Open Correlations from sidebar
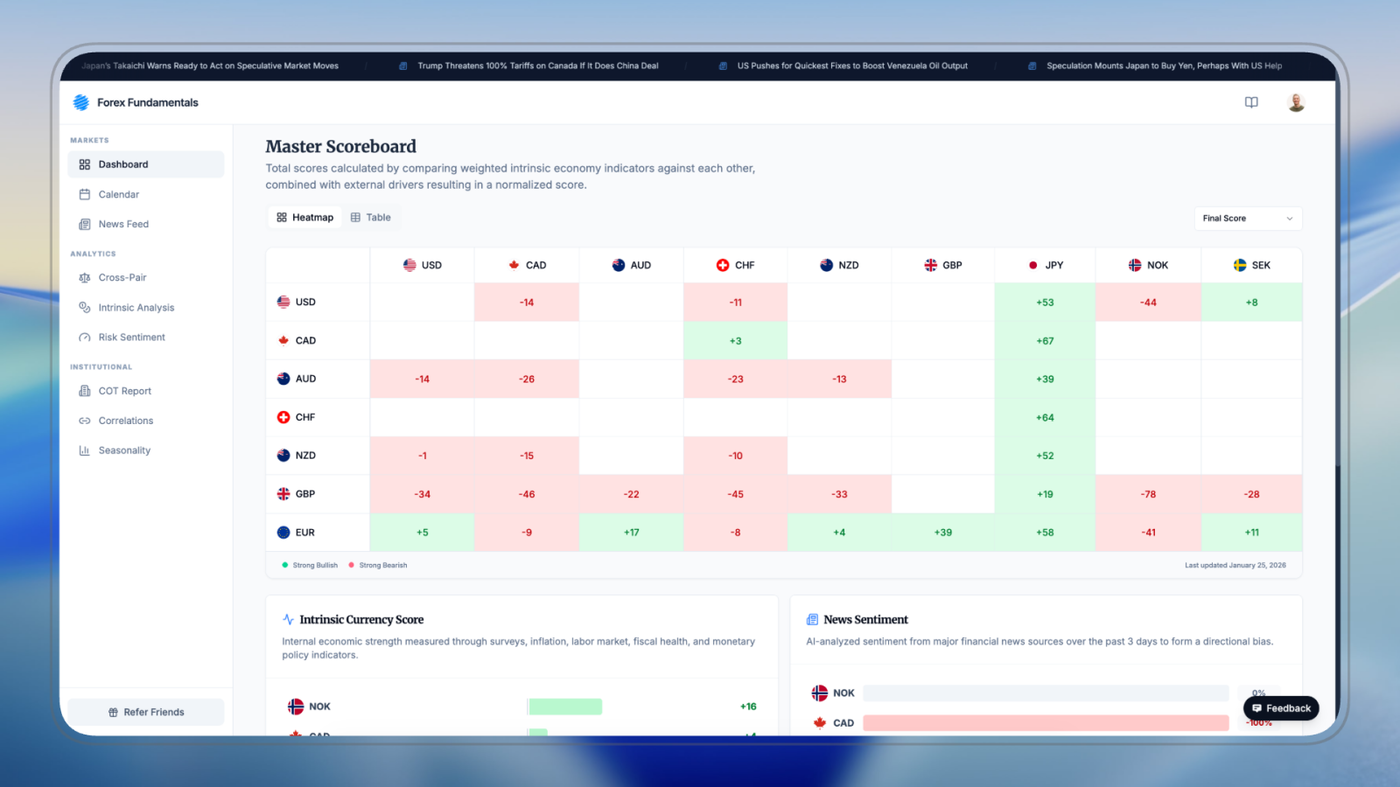This screenshot has width=1400, height=787. pos(125,420)
